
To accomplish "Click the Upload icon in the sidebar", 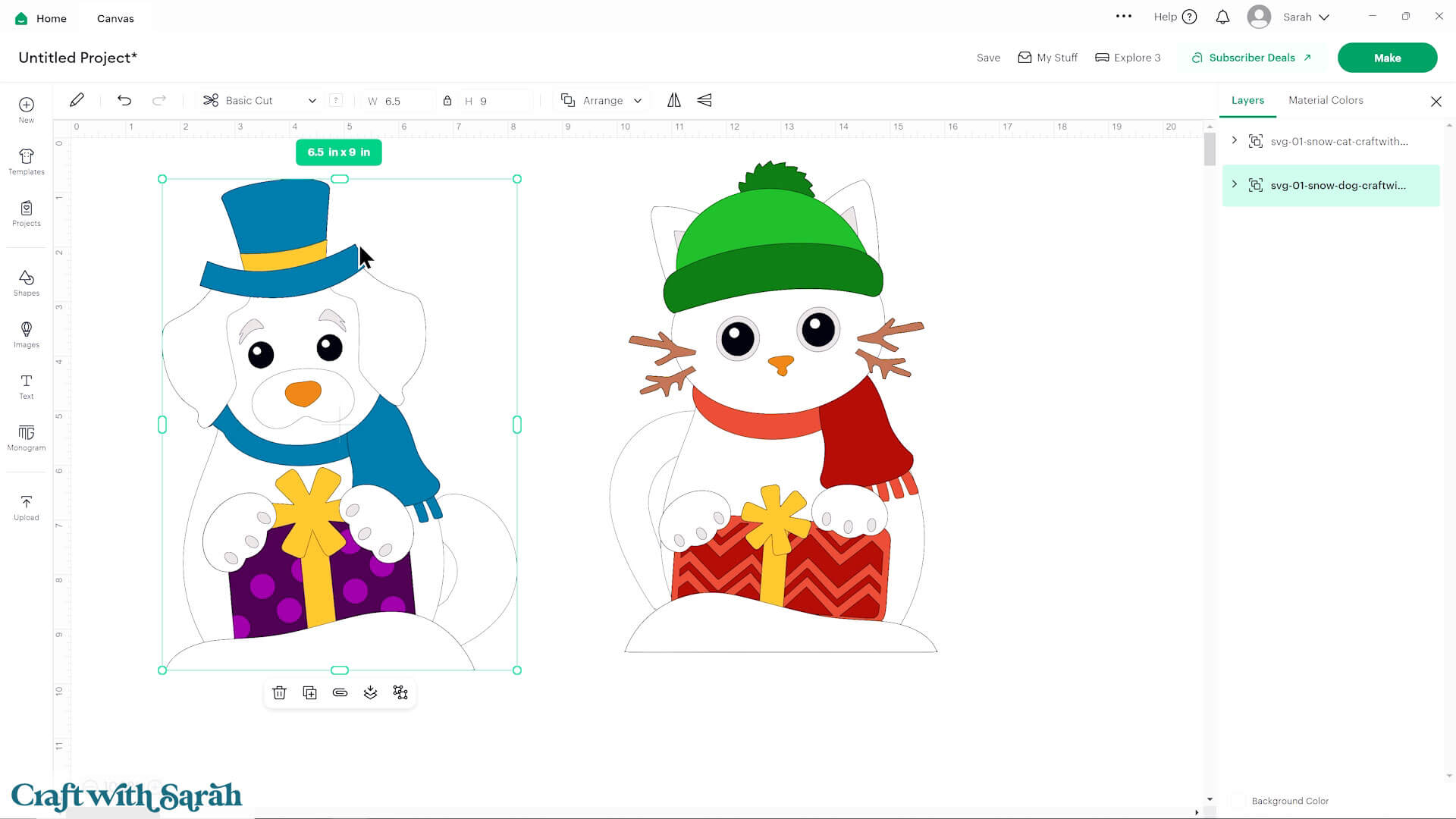I will (x=26, y=507).
